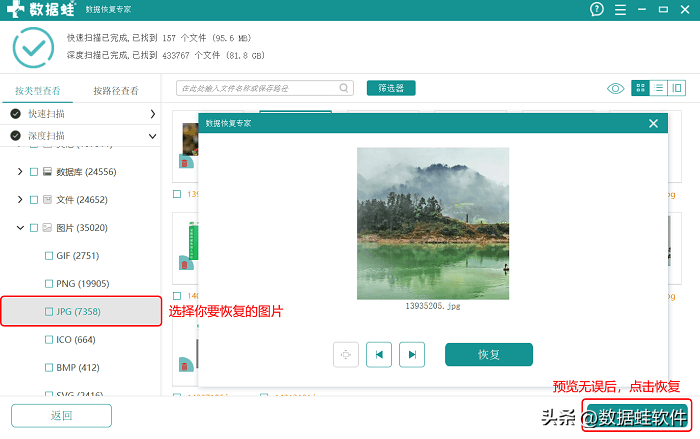
Task: Select the ICO (664) label
Action: click(x=76, y=340)
